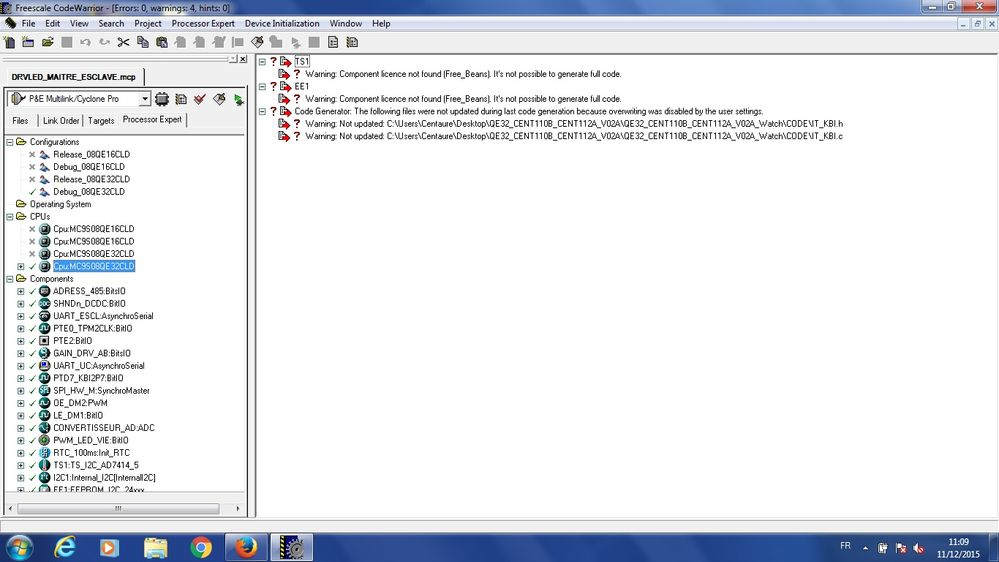This screenshot has width=999, height=562.
Task: Select the I2C1:Internal_I2C component
Action: (104, 478)
